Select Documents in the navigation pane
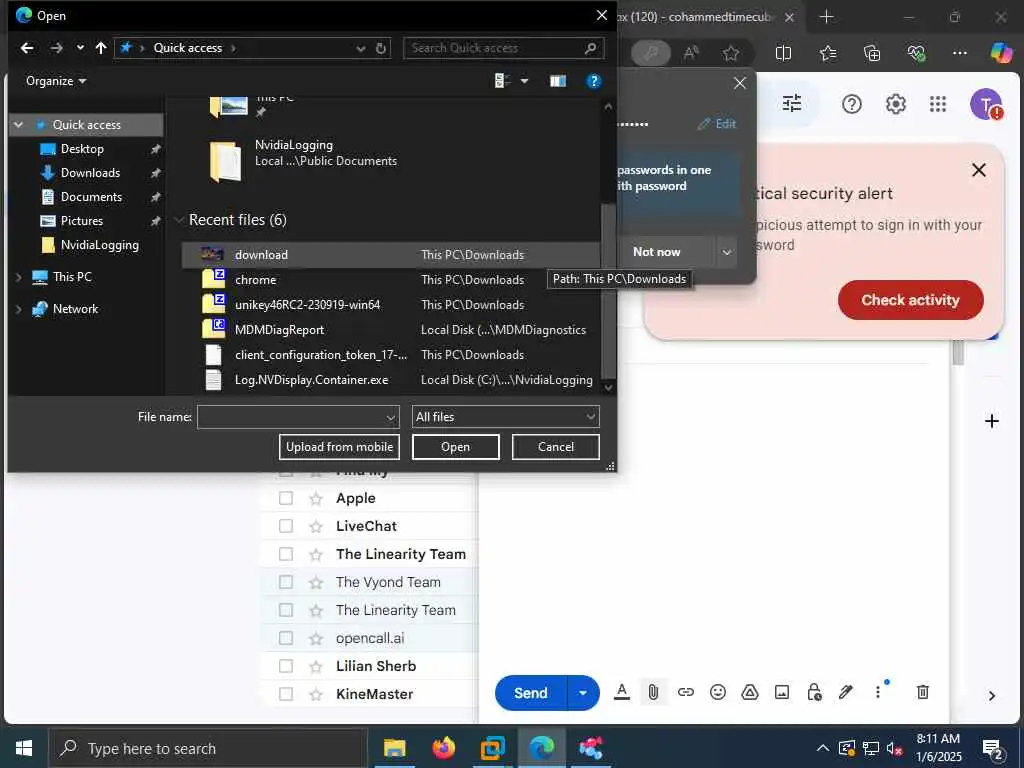This screenshot has height=768, width=1024. 91,197
